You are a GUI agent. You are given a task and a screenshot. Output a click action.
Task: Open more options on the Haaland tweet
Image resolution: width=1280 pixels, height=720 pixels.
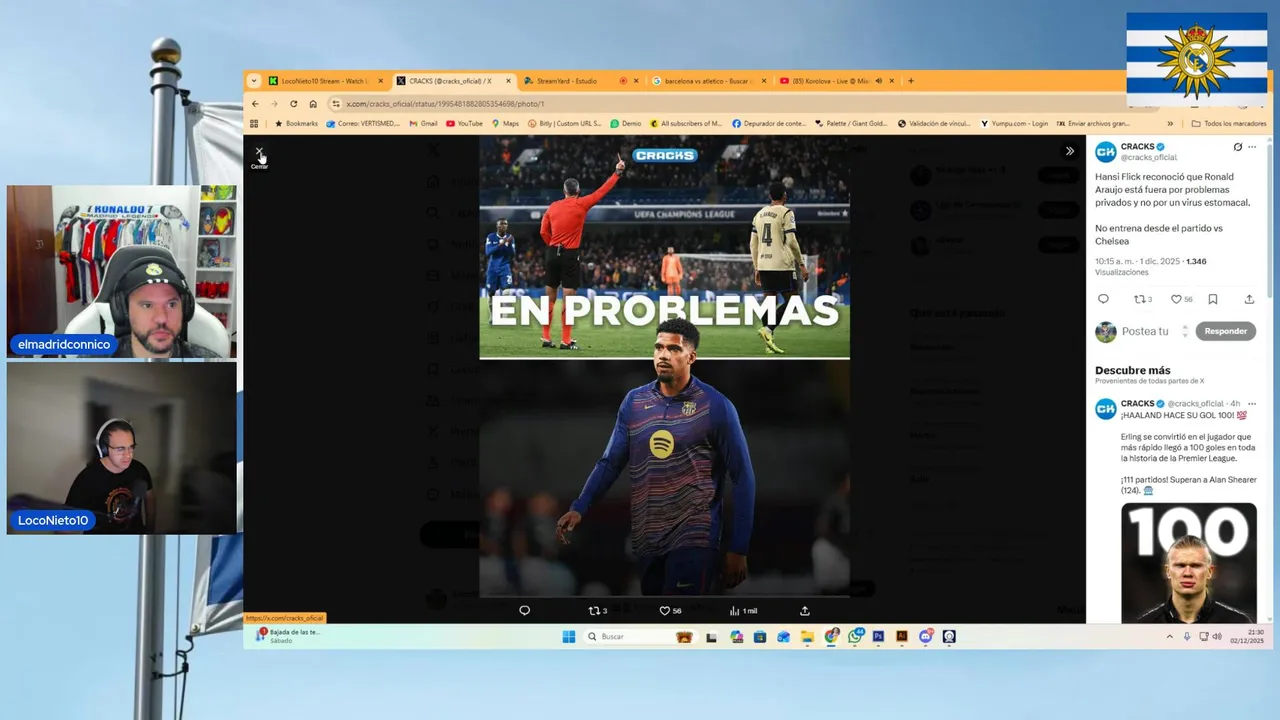point(1252,403)
